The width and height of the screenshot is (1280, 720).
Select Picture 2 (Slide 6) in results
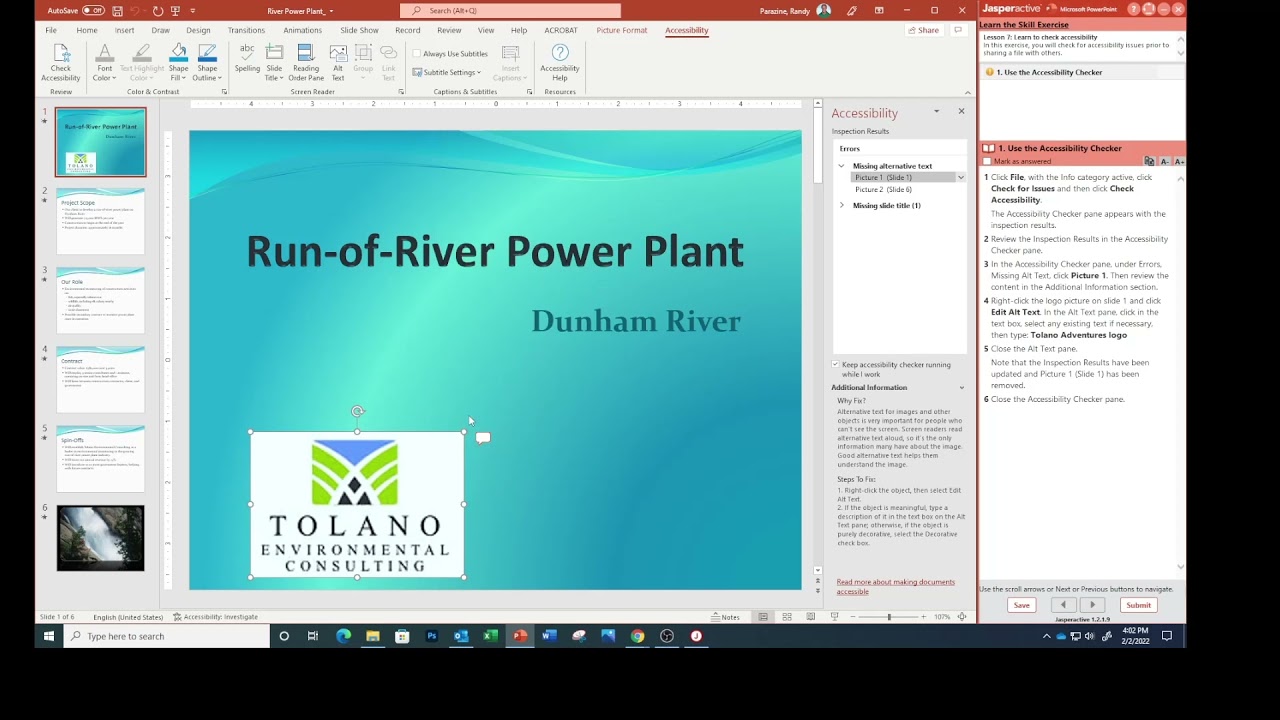pyautogui.click(x=883, y=189)
